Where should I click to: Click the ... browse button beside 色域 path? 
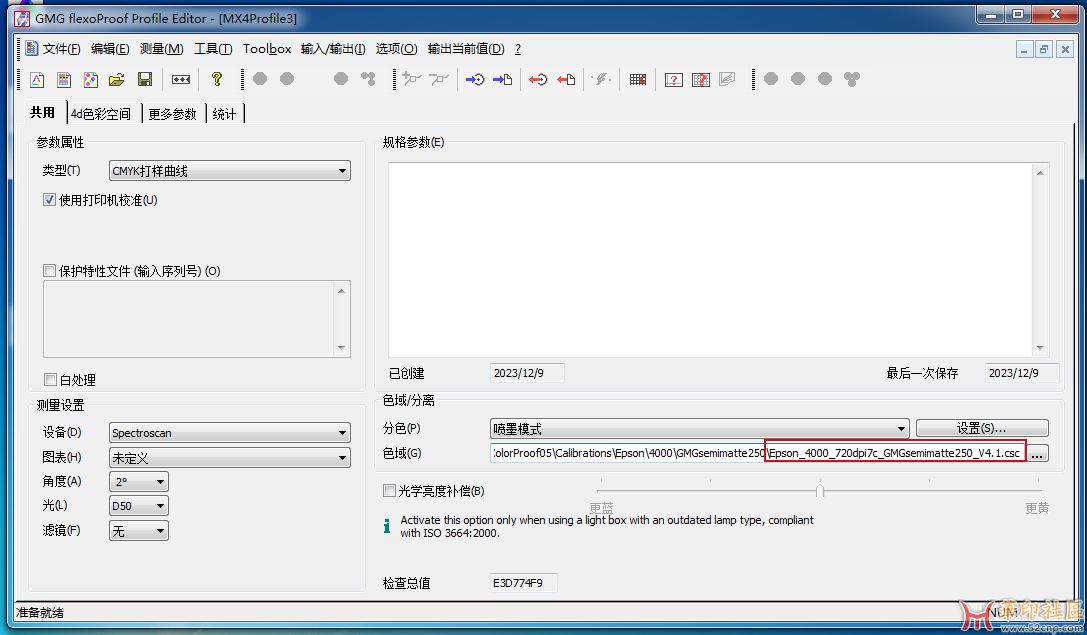coord(1037,454)
